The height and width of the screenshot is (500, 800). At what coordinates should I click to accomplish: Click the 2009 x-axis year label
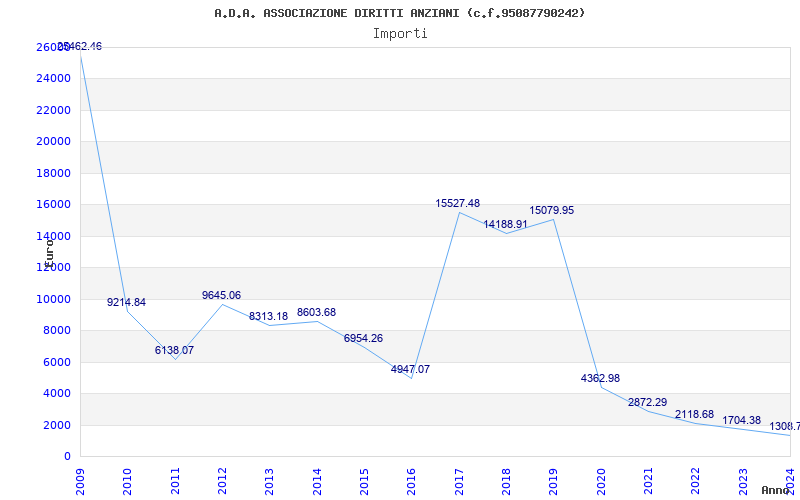pos(80,482)
